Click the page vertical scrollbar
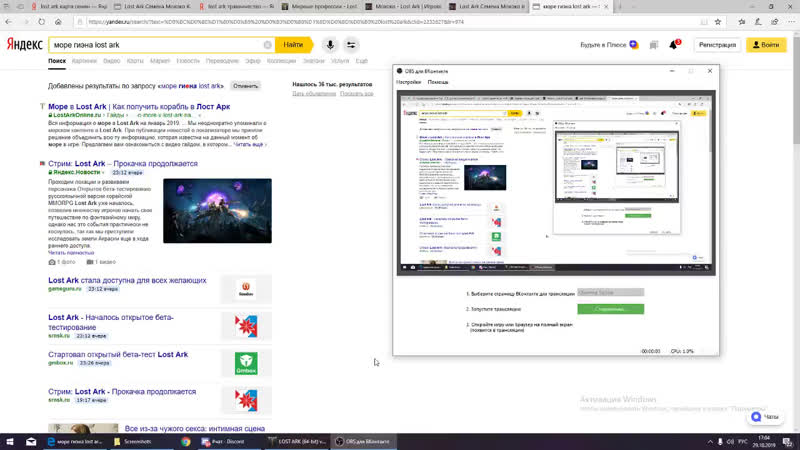This screenshot has height=450, width=800. point(796,230)
